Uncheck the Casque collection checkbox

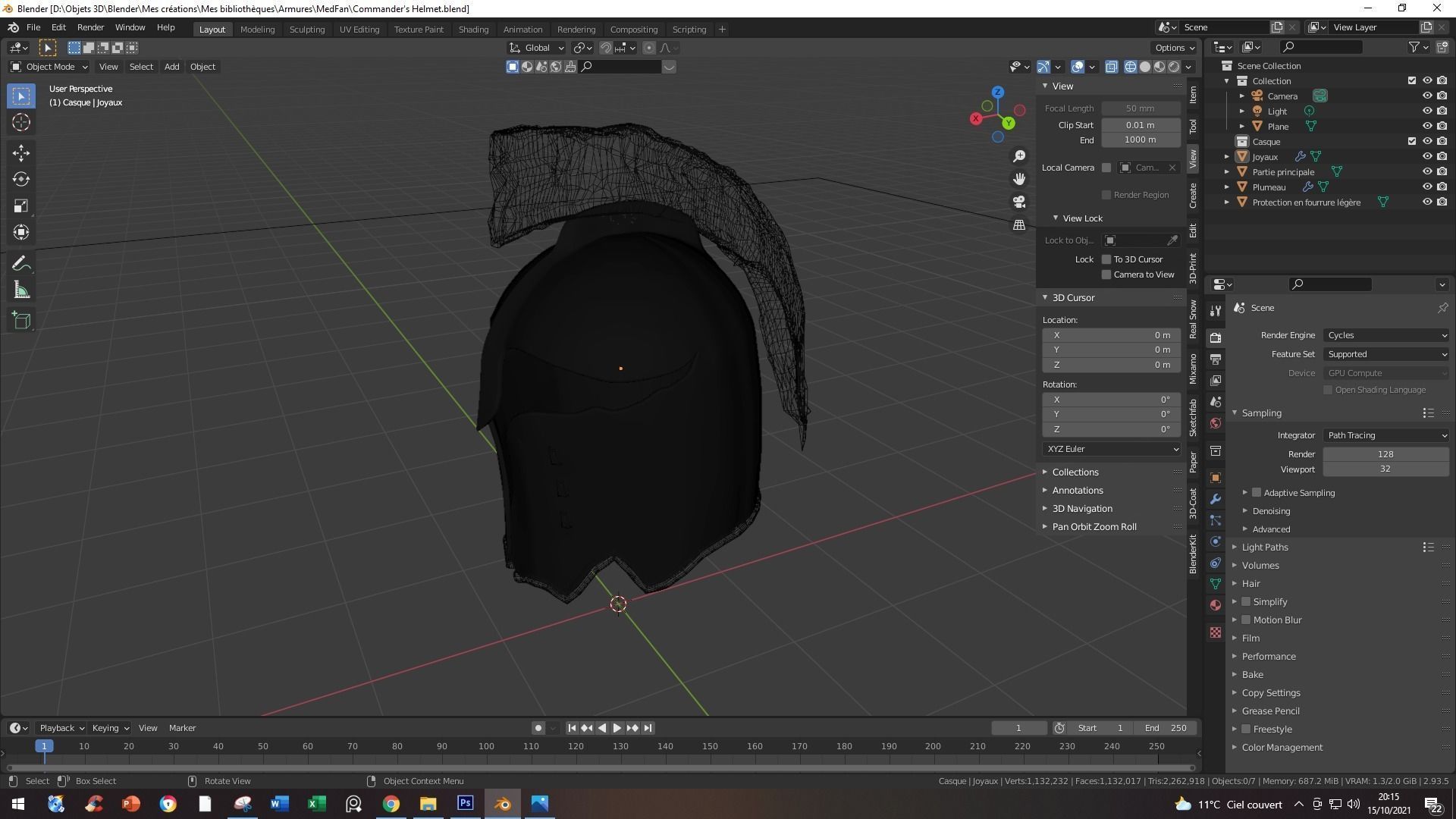coord(1412,141)
